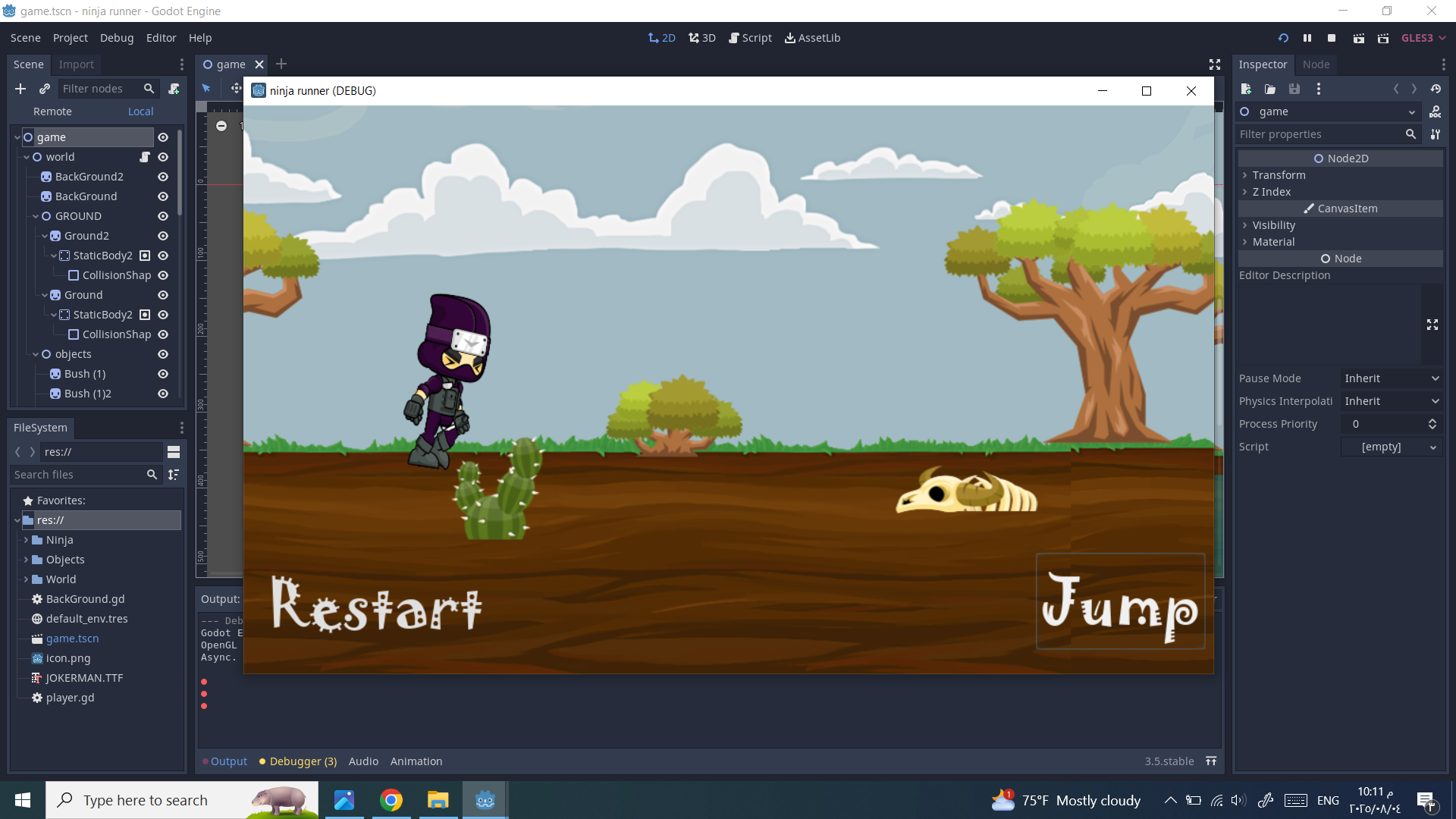Open AssetLib workspace
1456x819 pixels.
pyautogui.click(x=812, y=38)
